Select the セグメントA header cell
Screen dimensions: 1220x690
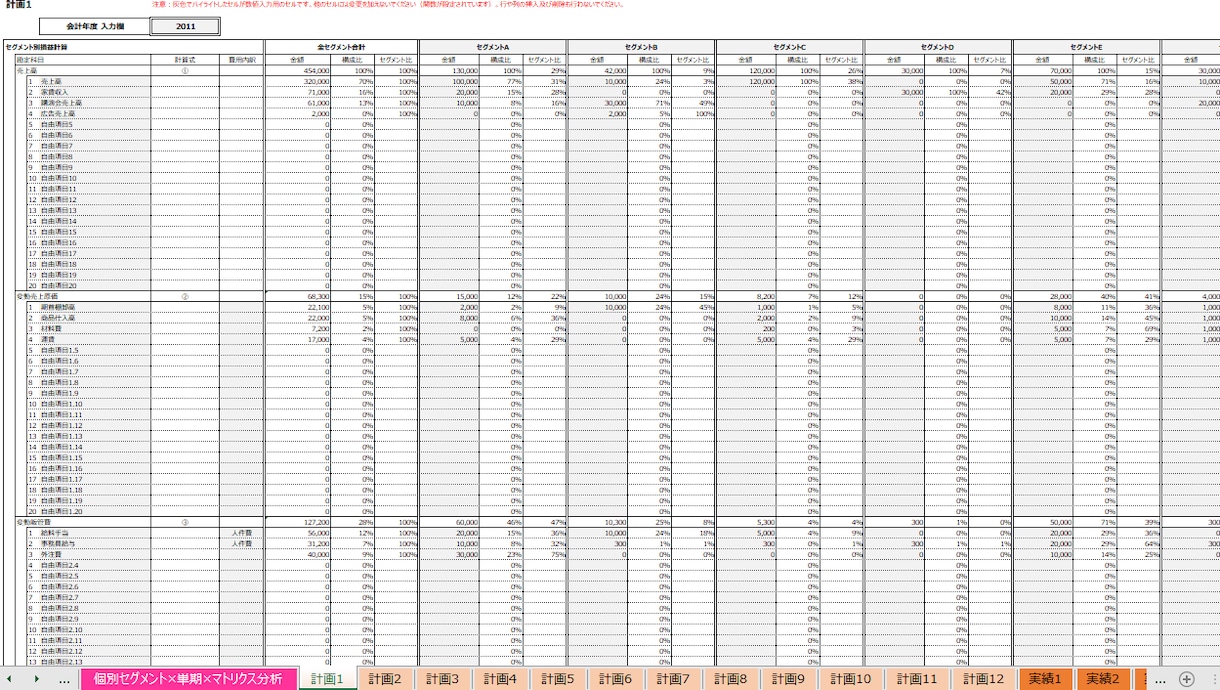coord(493,47)
